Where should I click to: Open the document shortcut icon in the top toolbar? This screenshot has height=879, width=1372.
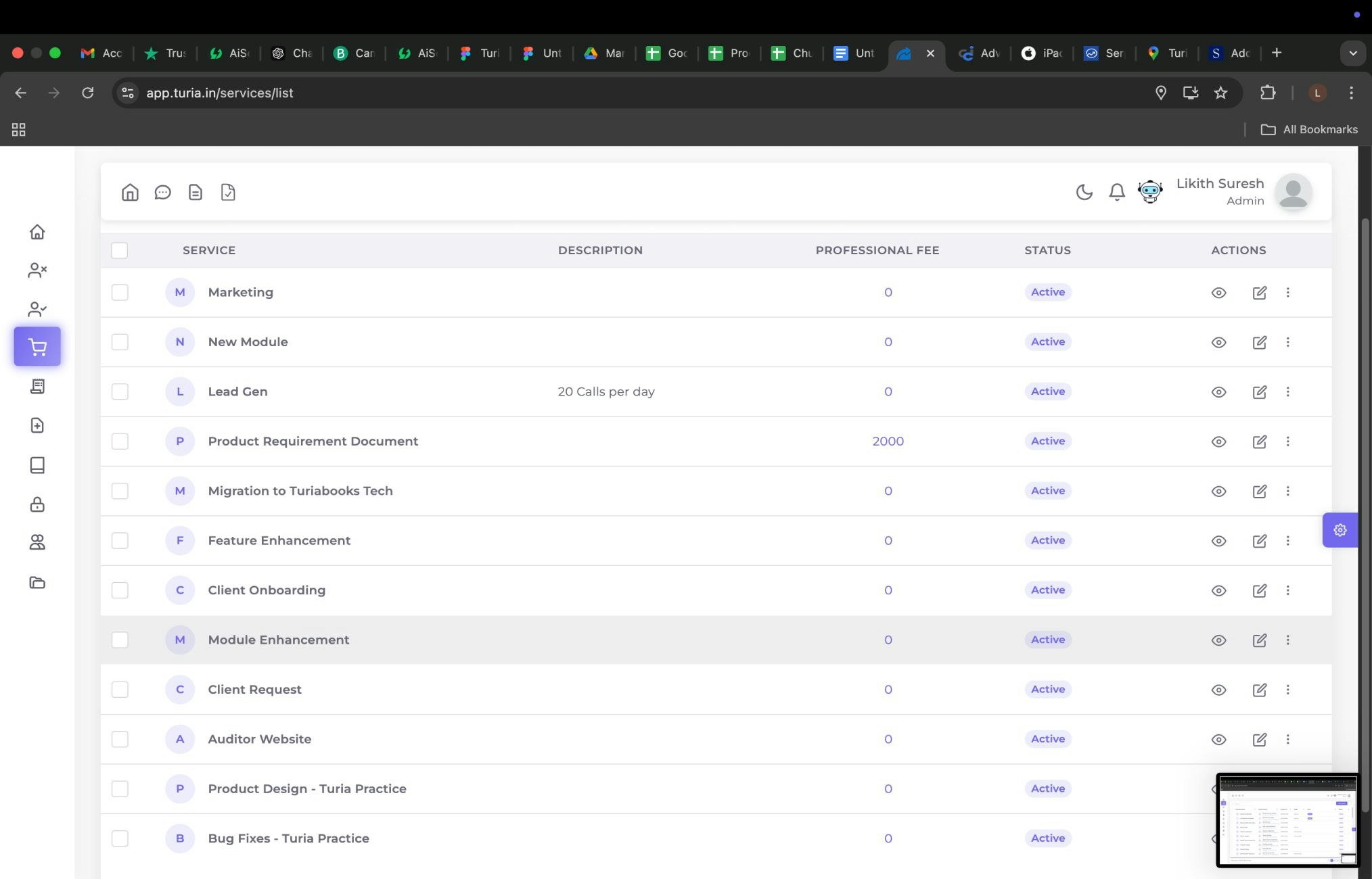pos(196,193)
